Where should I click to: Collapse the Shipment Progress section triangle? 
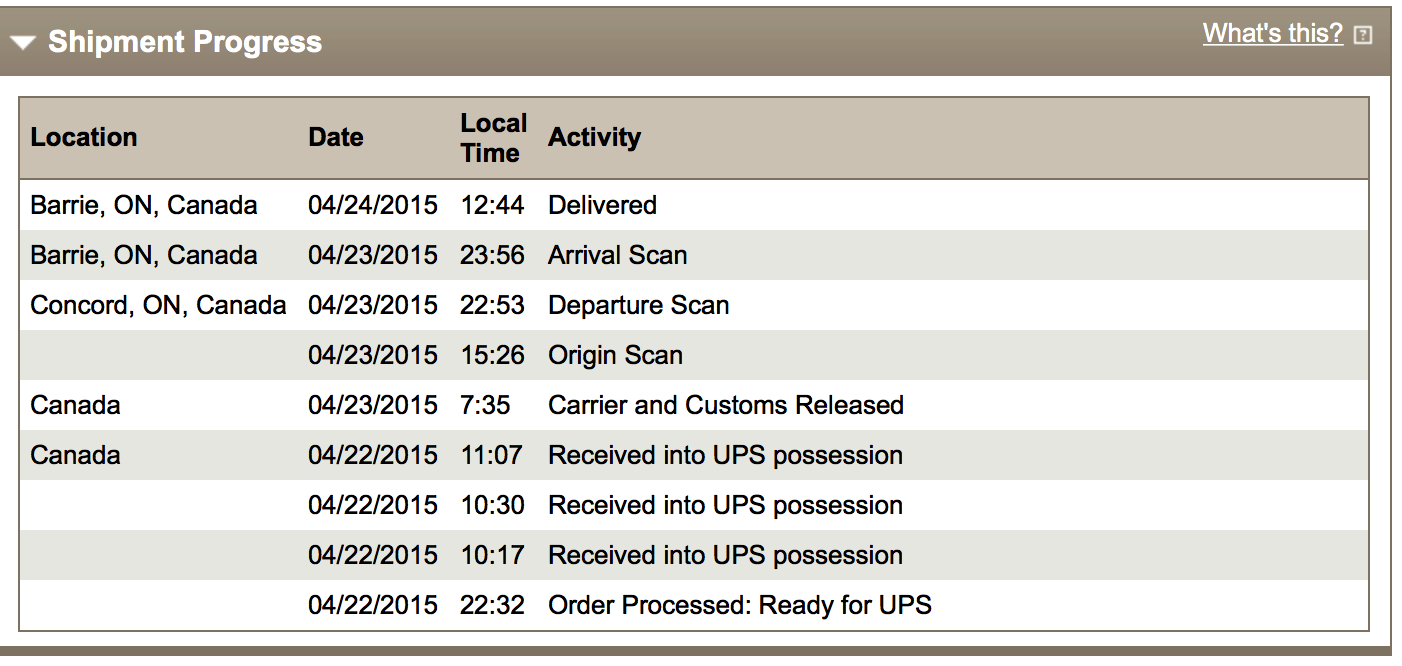pos(24,43)
